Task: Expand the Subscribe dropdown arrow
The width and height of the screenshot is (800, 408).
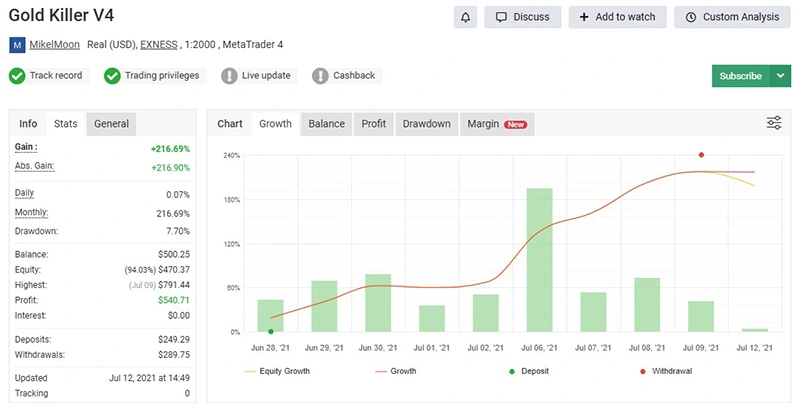Action: tap(780, 76)
